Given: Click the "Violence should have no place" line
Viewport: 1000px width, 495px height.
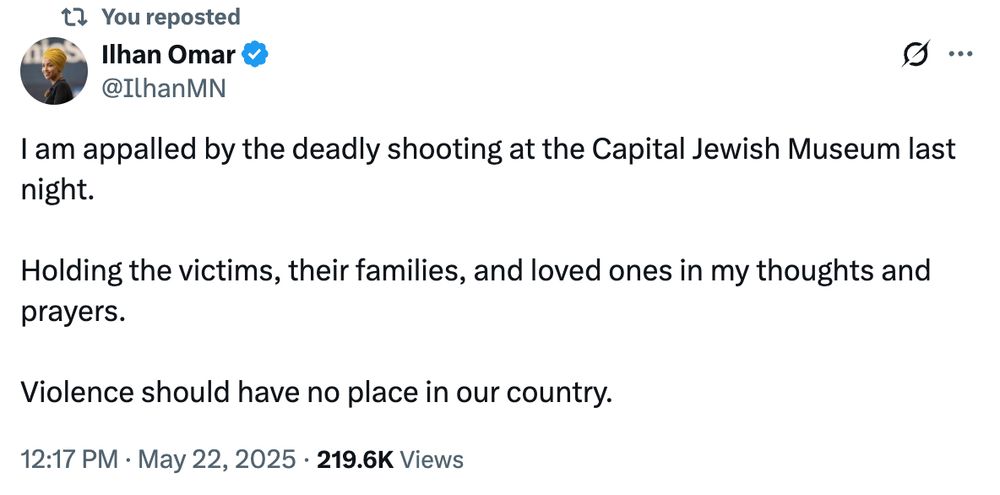Looking at the screenshot, I should click(x=315, y=392).
